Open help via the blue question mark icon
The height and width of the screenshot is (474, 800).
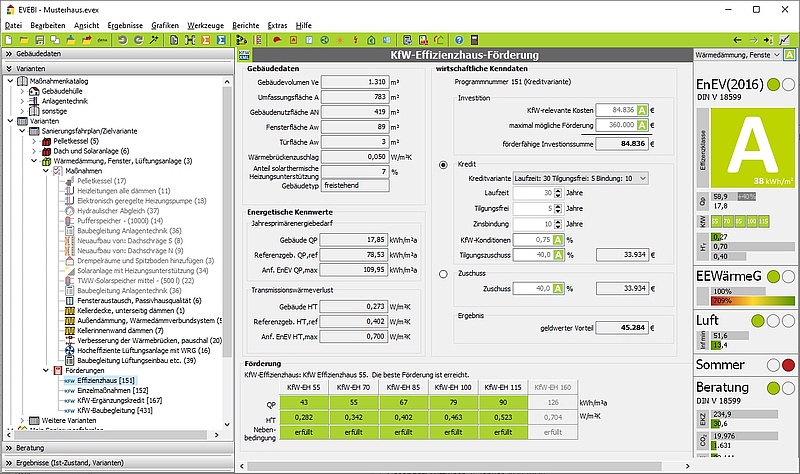click(459, 40)
